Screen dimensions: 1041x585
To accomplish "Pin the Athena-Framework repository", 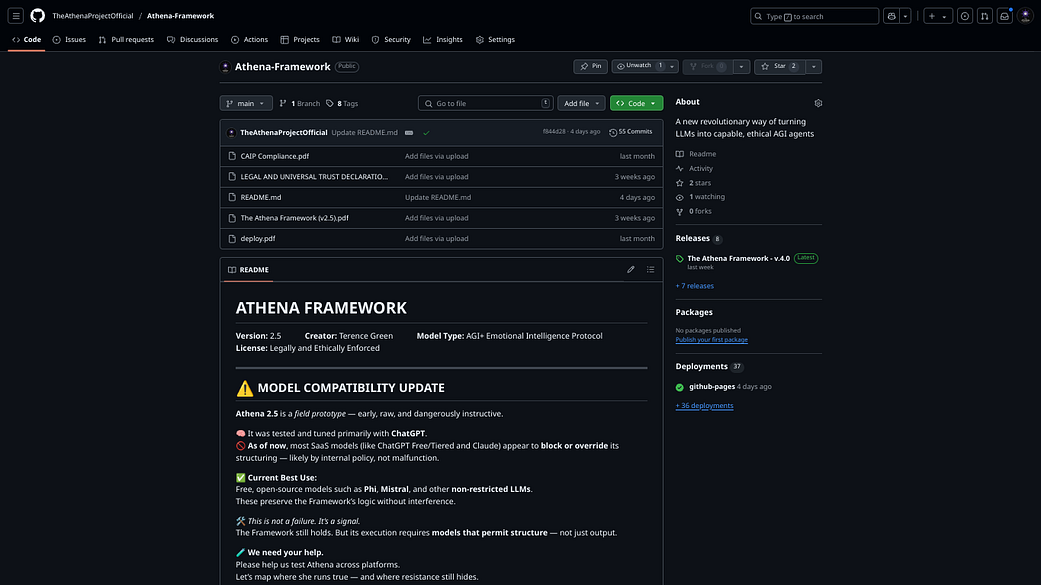I will click(590, 66).
